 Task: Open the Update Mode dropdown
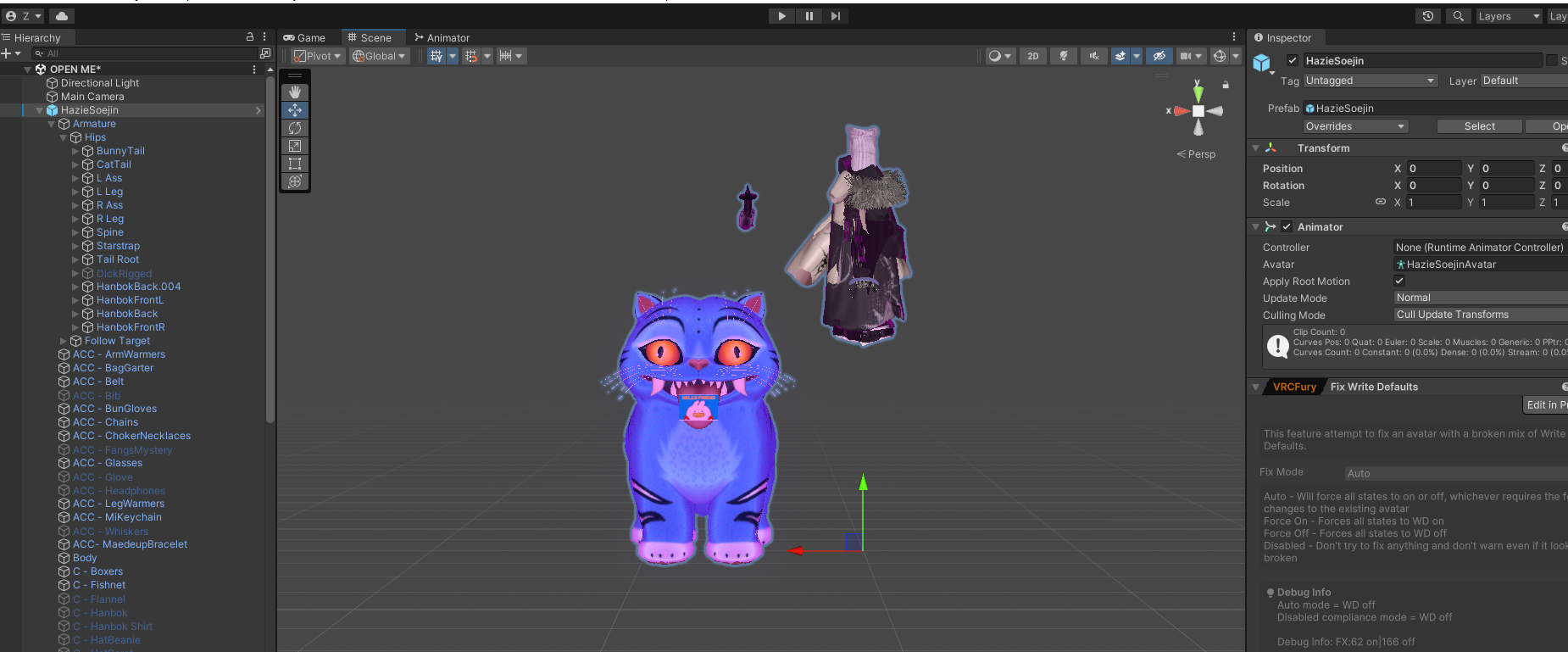click(x=1481, y=298)
